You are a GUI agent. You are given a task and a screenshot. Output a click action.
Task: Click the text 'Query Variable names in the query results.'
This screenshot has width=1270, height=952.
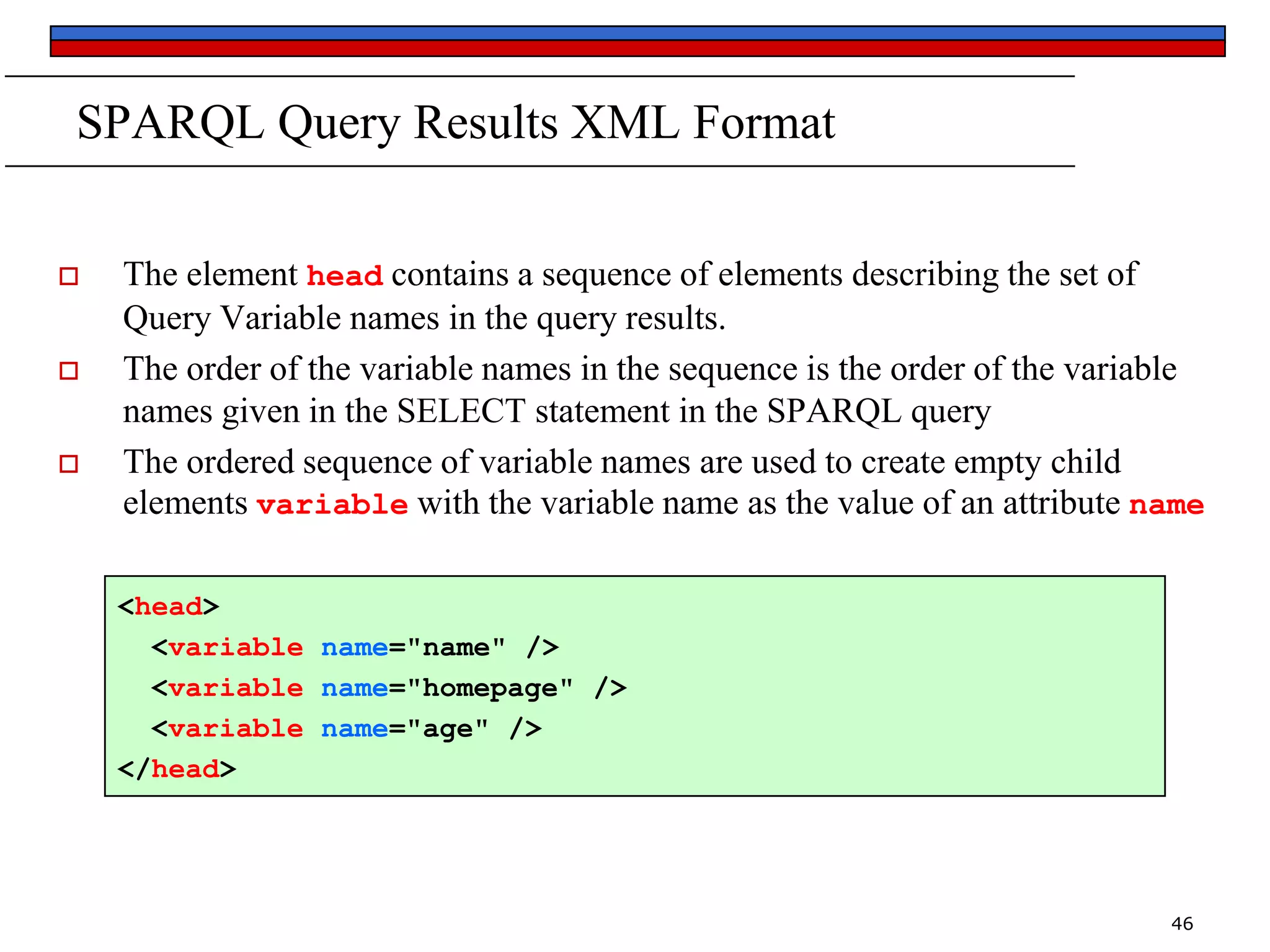424,319
